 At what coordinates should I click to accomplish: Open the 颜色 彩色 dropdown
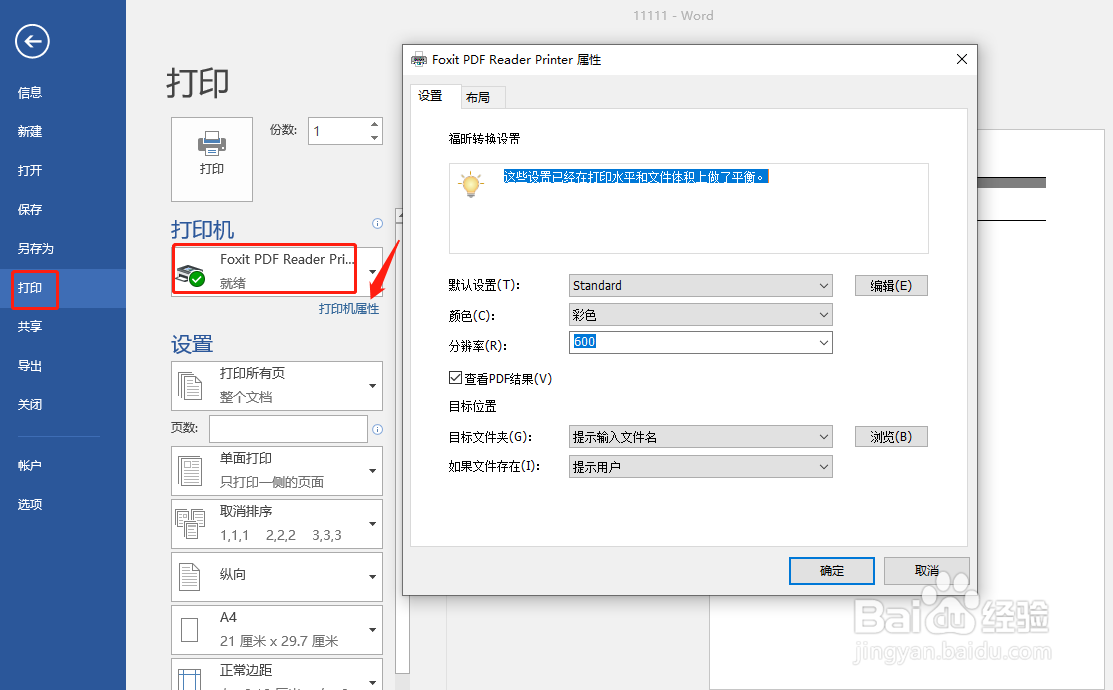[x=701, y=314]
